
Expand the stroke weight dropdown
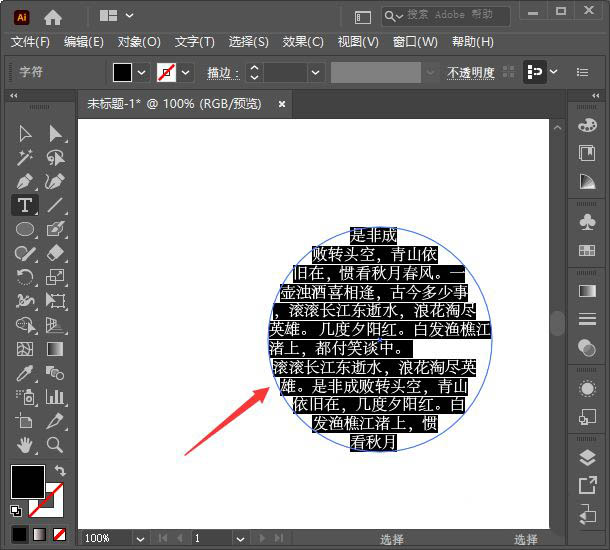coord(316,72)
